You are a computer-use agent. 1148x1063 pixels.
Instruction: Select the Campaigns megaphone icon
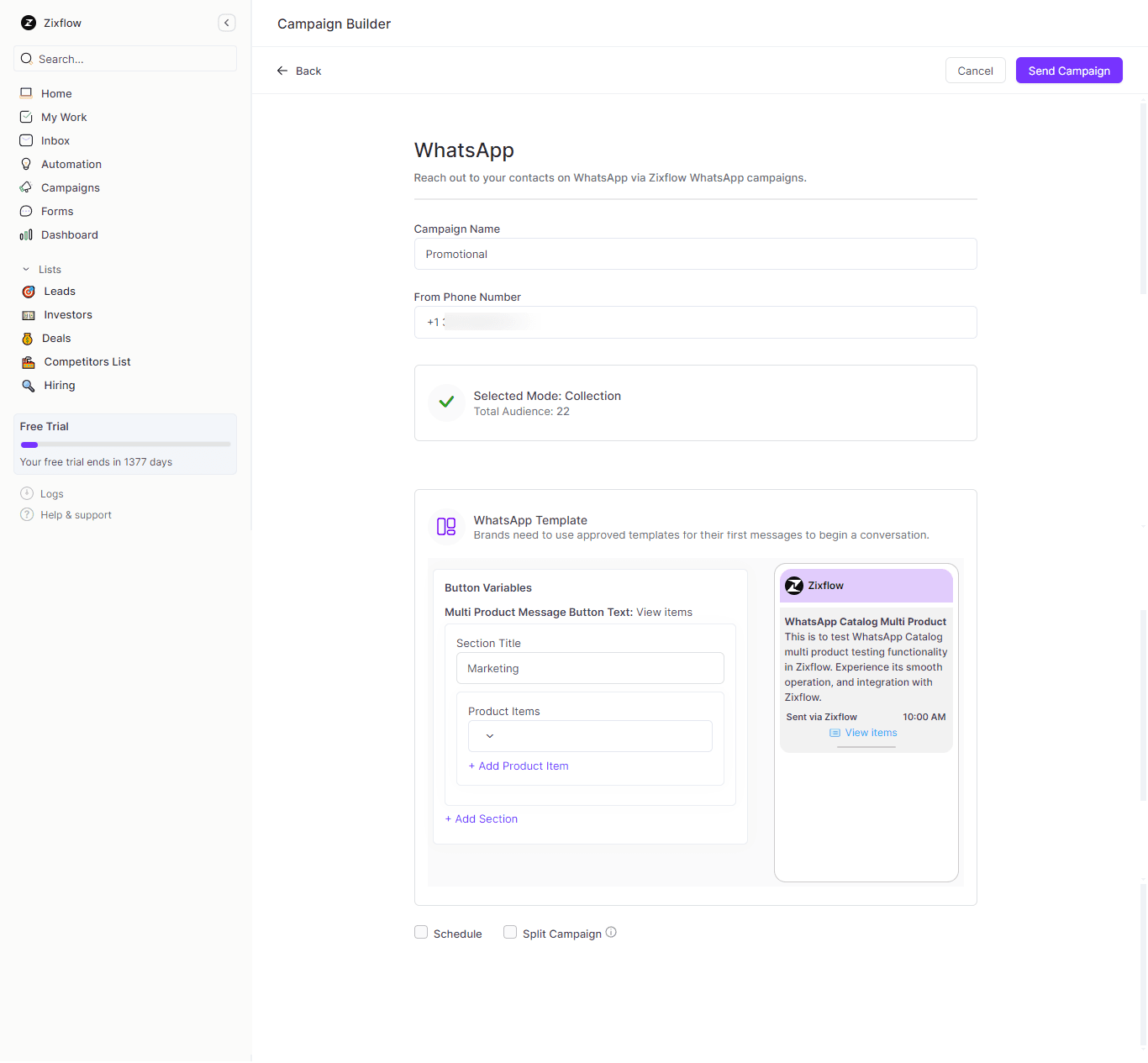(26, 187)
